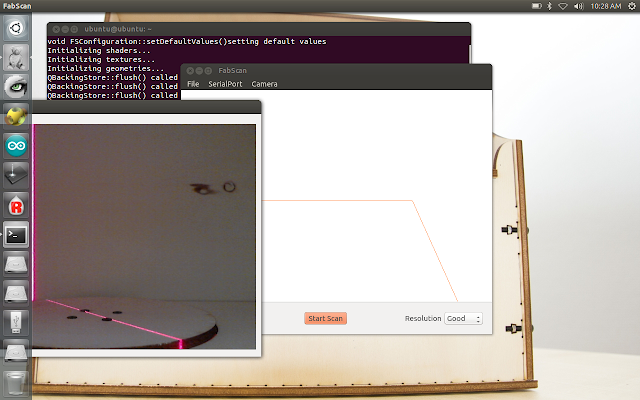Viewport: 640px width, 400px height.
Task: Close the FabScan window
Action: point(190,71)
